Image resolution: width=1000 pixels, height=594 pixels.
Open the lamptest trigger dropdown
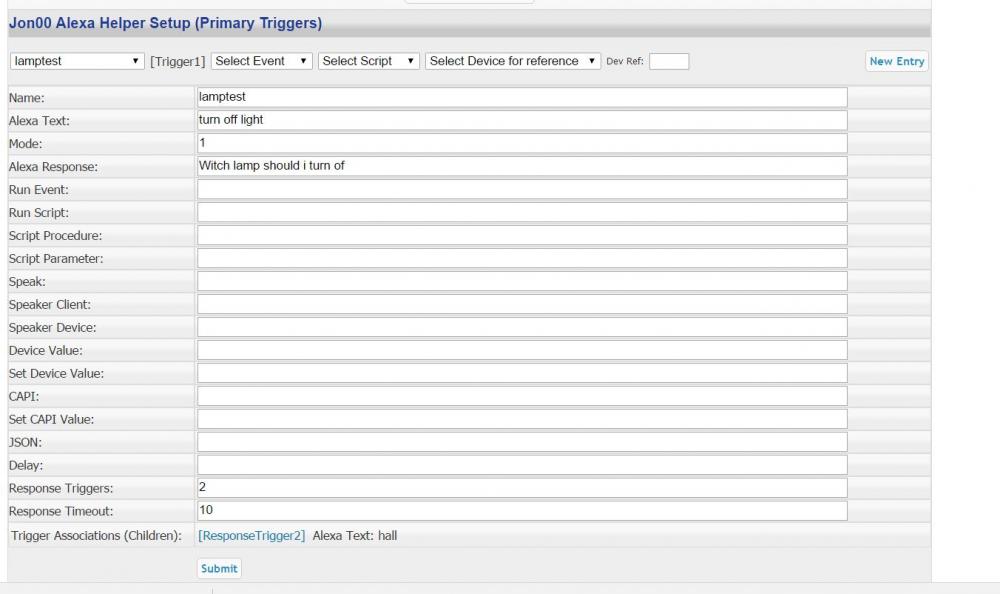click(x=77, y=61)
